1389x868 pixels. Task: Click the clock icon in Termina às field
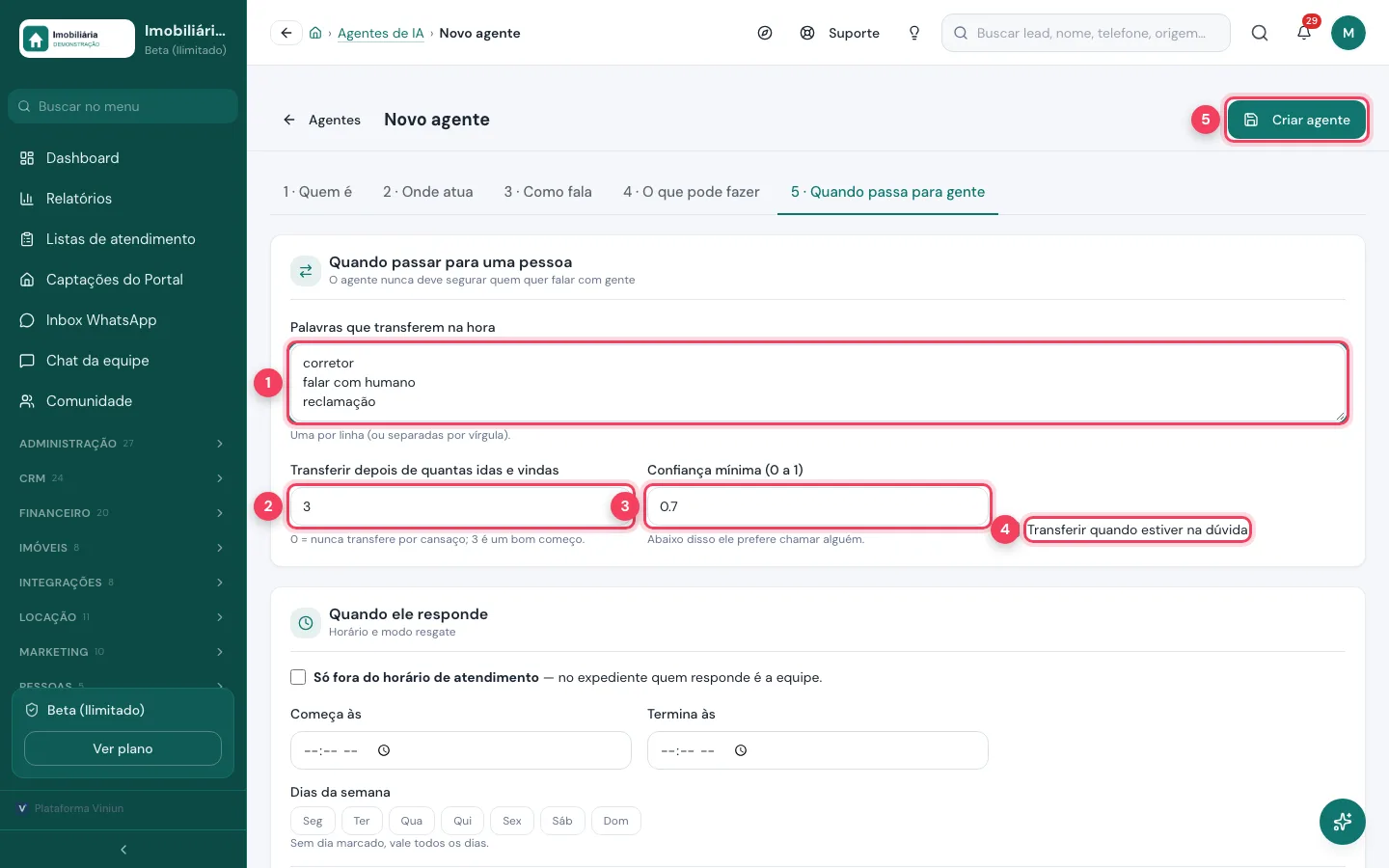point(741,750)
